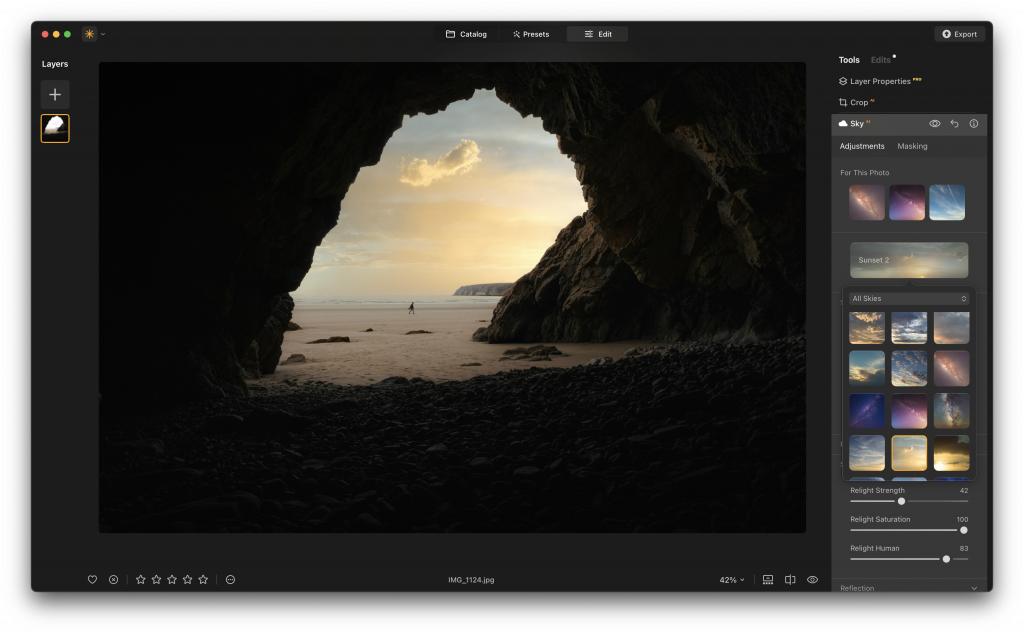Open the dropdown next to the sun logo
Image resolution: width=1024 pixels, height=633 pixels.
point(103,34)
